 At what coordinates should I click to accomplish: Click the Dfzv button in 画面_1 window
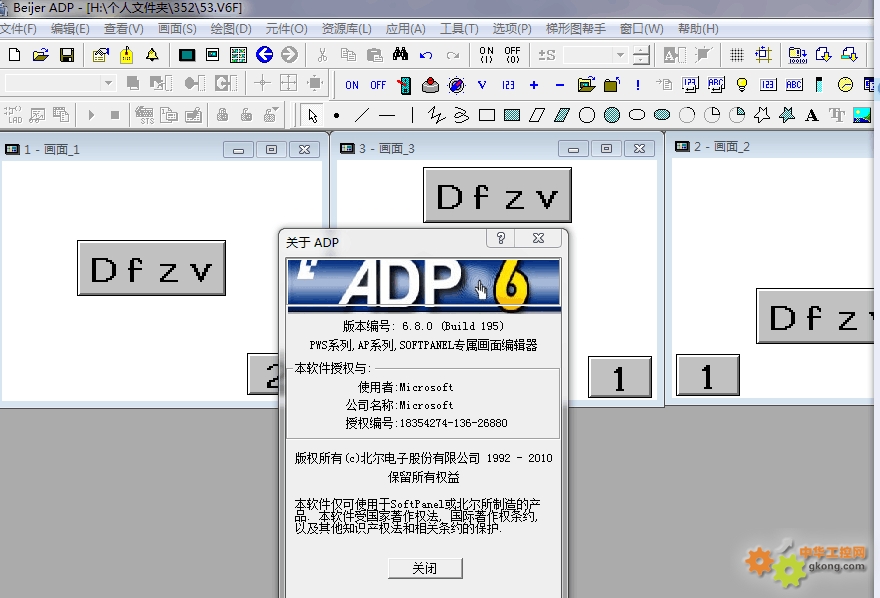pyautogui.click(x=152, y=268)
